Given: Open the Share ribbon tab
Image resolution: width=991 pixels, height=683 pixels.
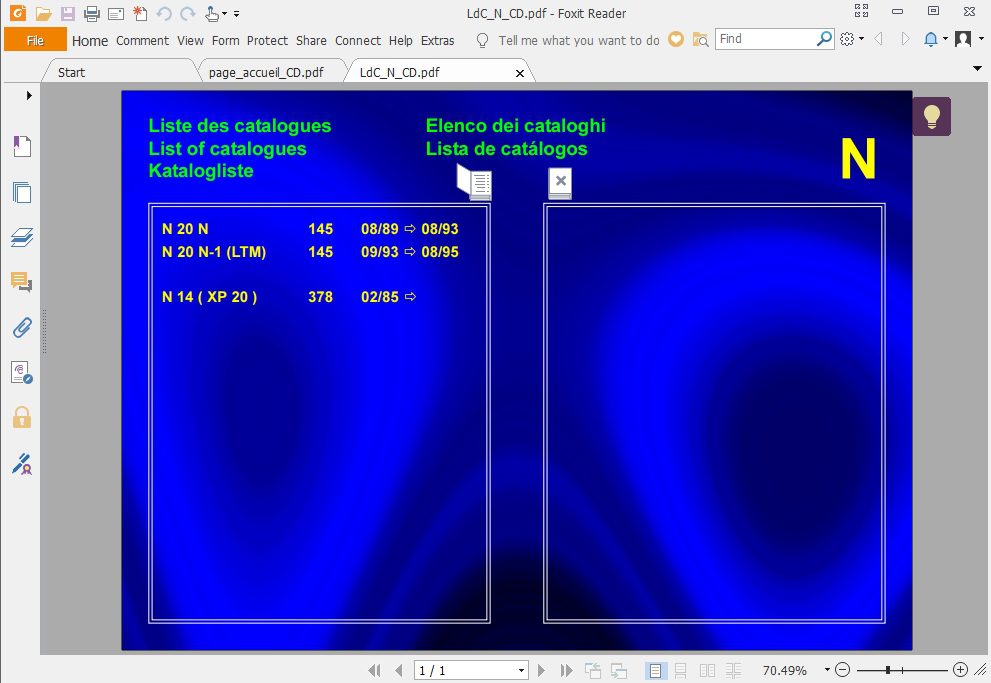Looking at the screenshot, I should coord(311,40).
